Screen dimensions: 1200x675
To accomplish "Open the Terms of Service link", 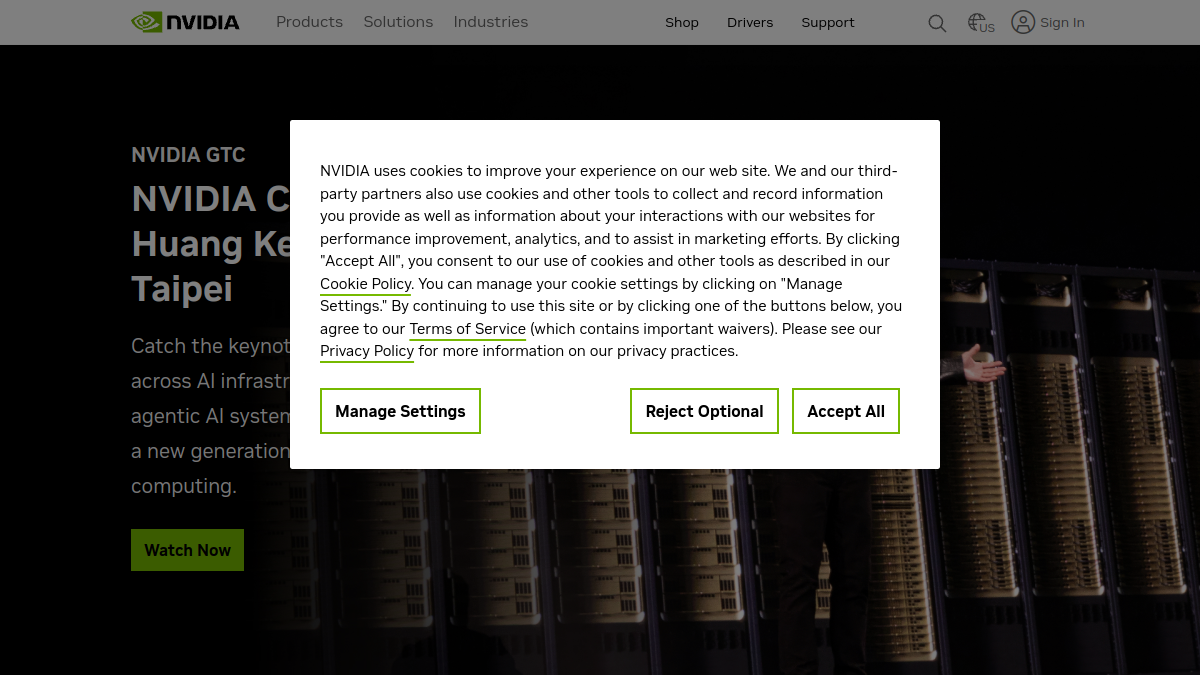I will 467,329.
